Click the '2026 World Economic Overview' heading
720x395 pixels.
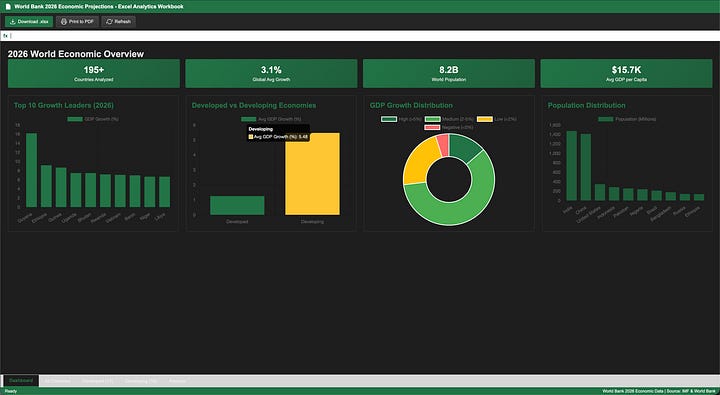coord(76,54)
